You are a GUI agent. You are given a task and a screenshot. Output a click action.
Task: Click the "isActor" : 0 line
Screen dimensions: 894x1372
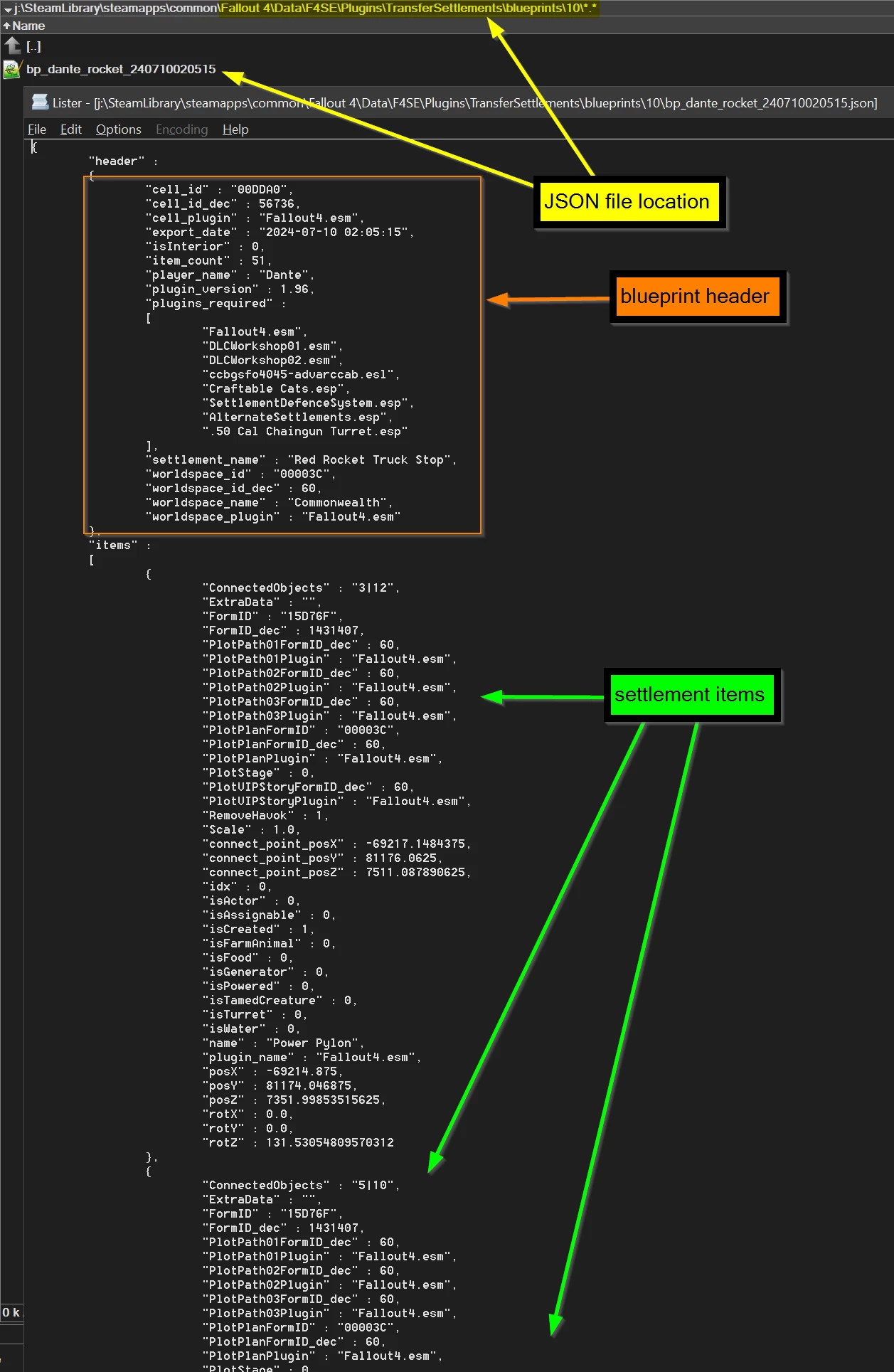(x=252, y=901)
